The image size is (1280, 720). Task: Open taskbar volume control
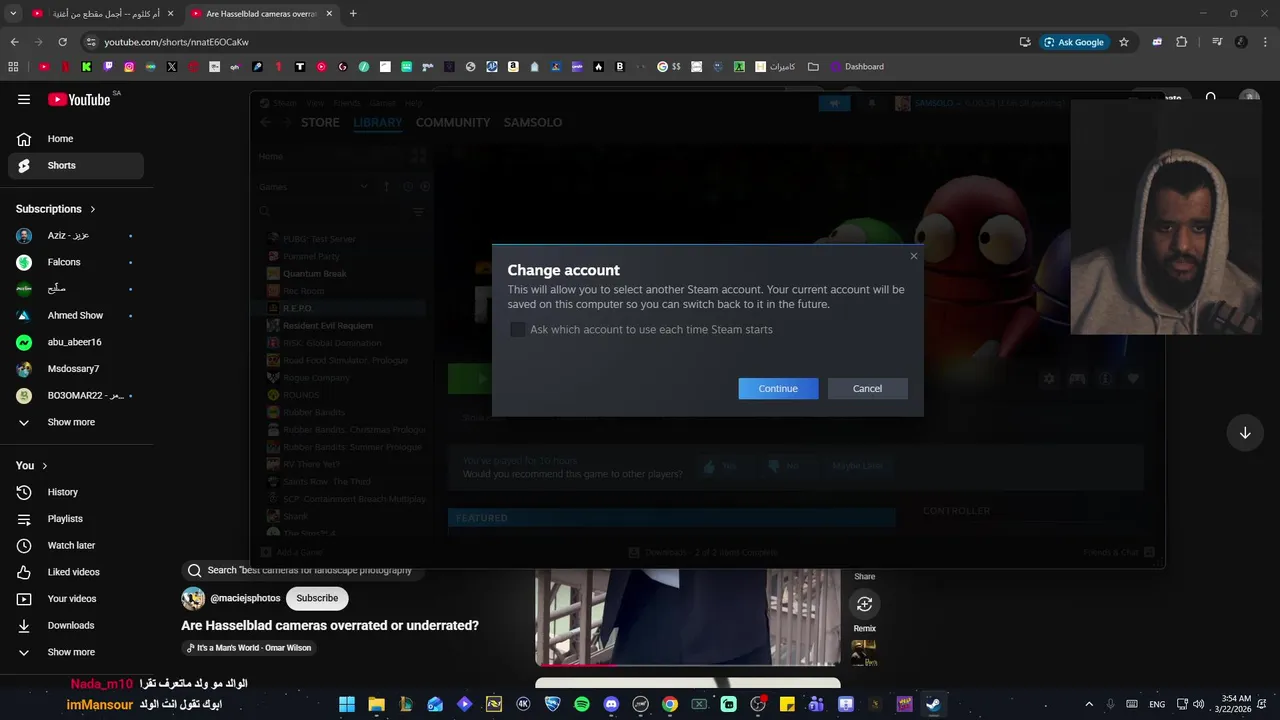[x=1198, y=704]
